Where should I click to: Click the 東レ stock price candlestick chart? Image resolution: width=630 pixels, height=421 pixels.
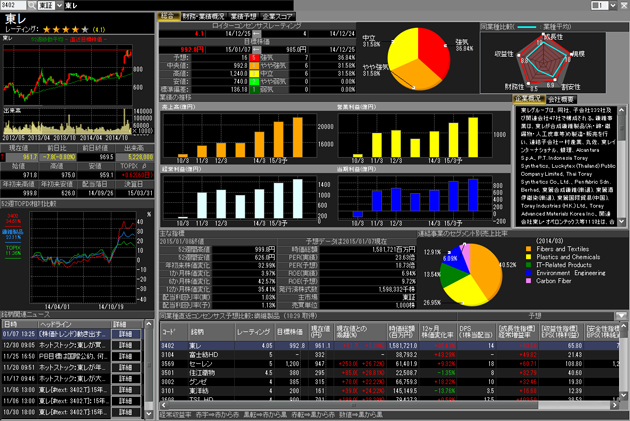coord(68,74)
